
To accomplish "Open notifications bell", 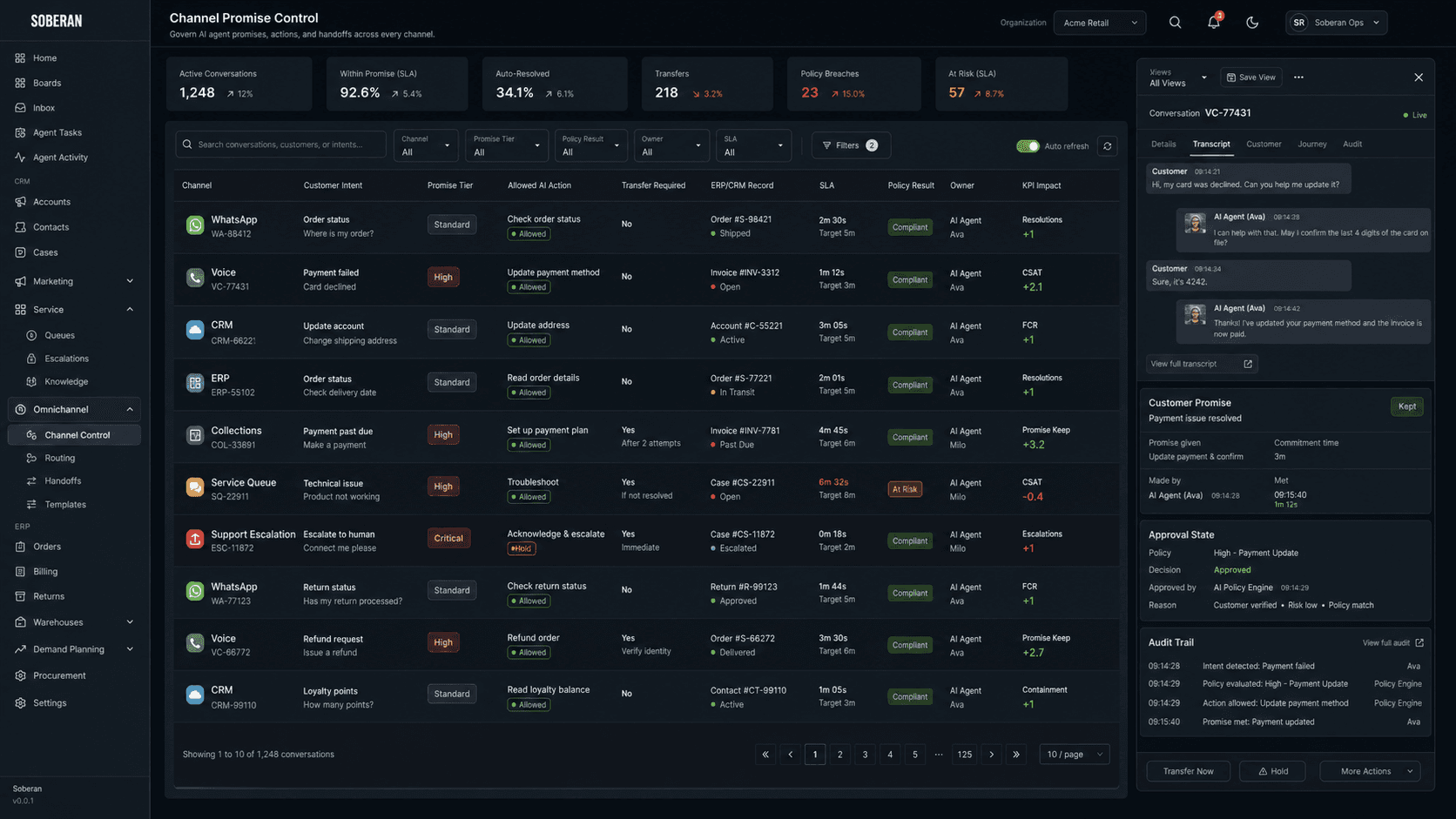I will pos(1213,23).
